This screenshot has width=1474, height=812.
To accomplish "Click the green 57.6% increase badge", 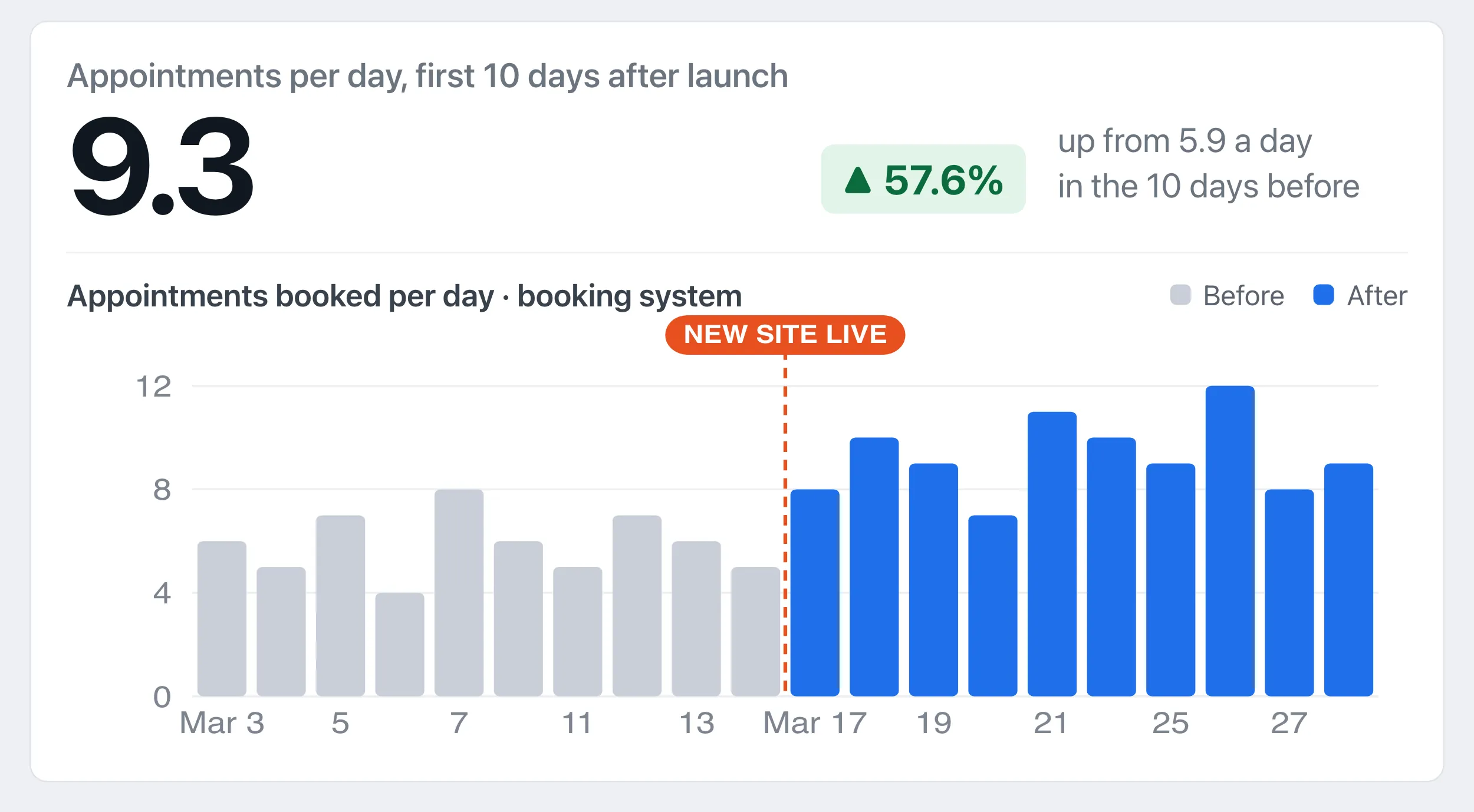I will click(923, 179).
